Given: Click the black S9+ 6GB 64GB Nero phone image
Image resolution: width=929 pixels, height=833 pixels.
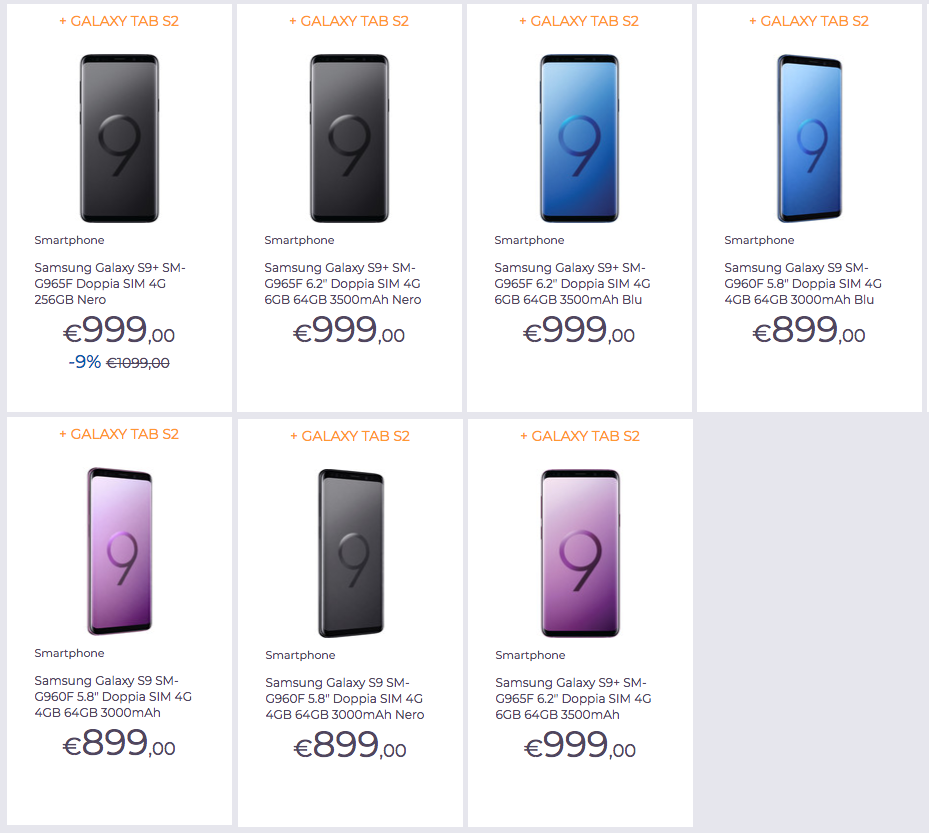Looking at the screenshot, I should (349, 138).
